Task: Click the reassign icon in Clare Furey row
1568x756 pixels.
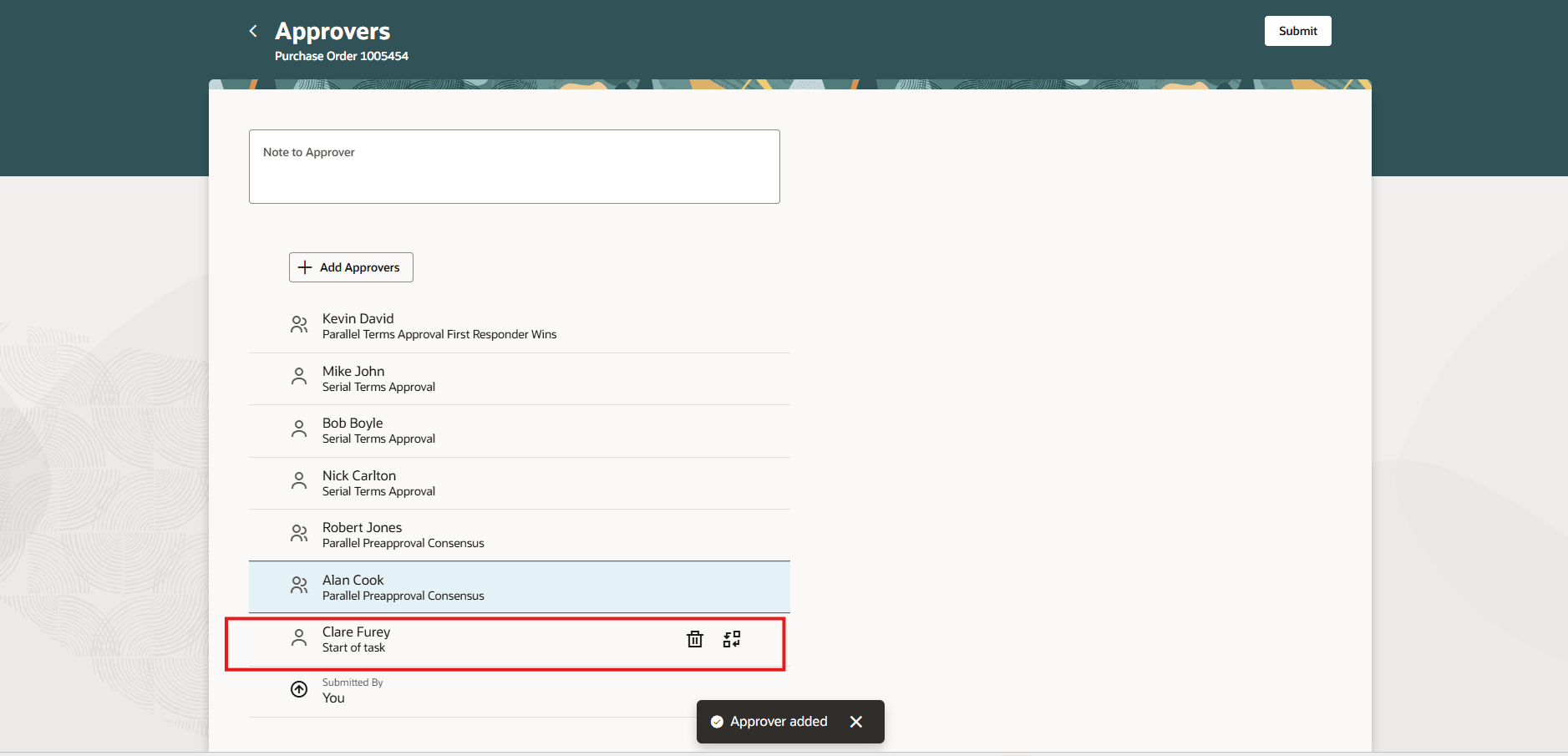Action: pos(732,639)
